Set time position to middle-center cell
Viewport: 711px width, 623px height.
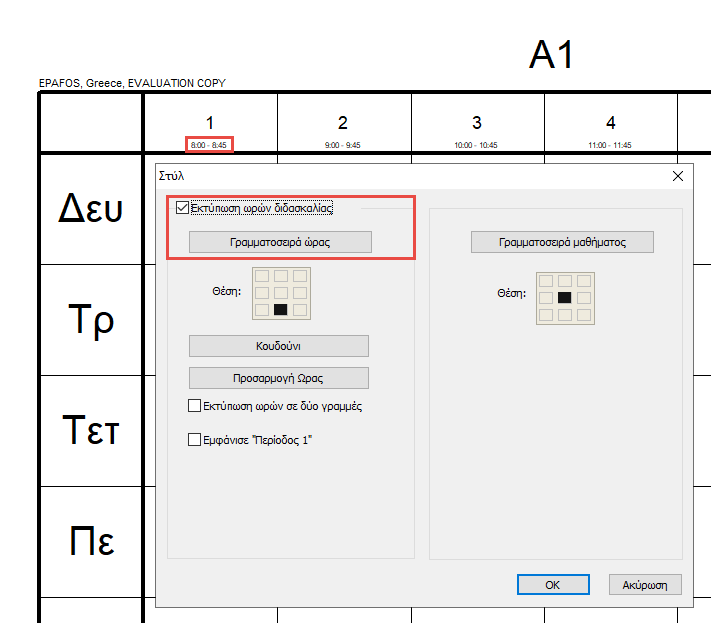(x=281, y=293)
